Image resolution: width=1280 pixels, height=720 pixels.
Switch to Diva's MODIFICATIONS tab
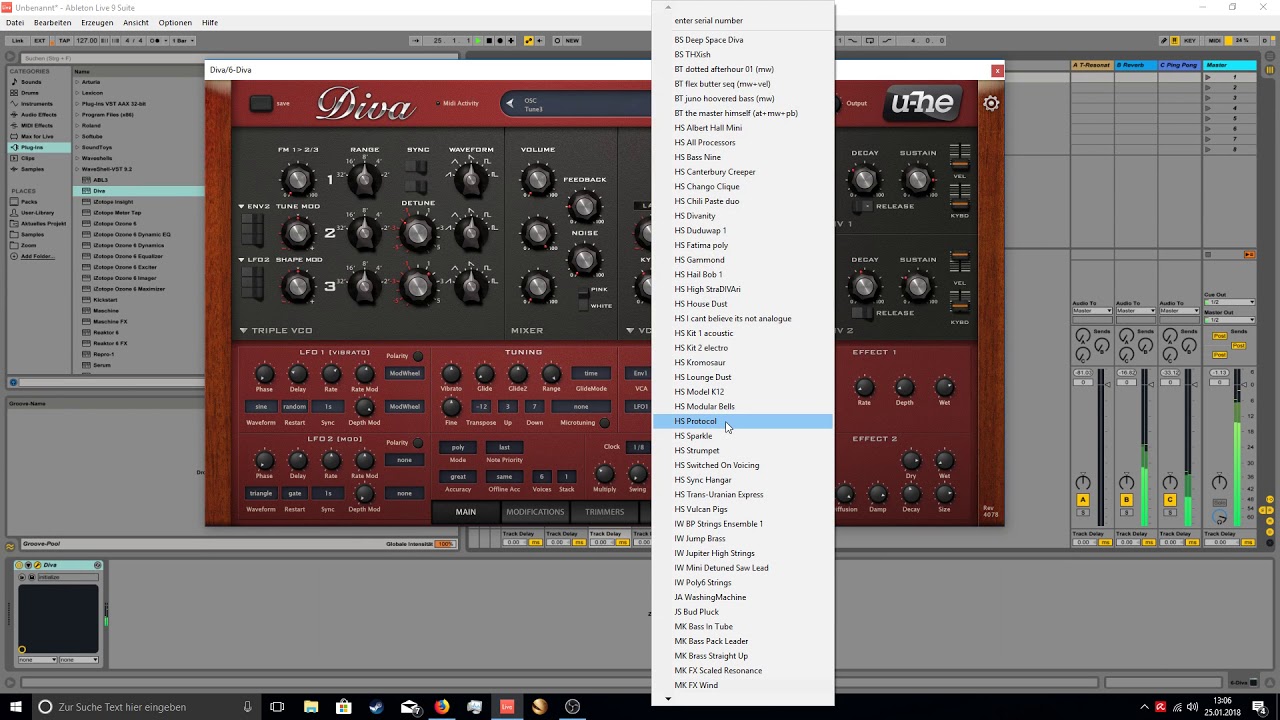pyautogui.click(x=535, y=511)
